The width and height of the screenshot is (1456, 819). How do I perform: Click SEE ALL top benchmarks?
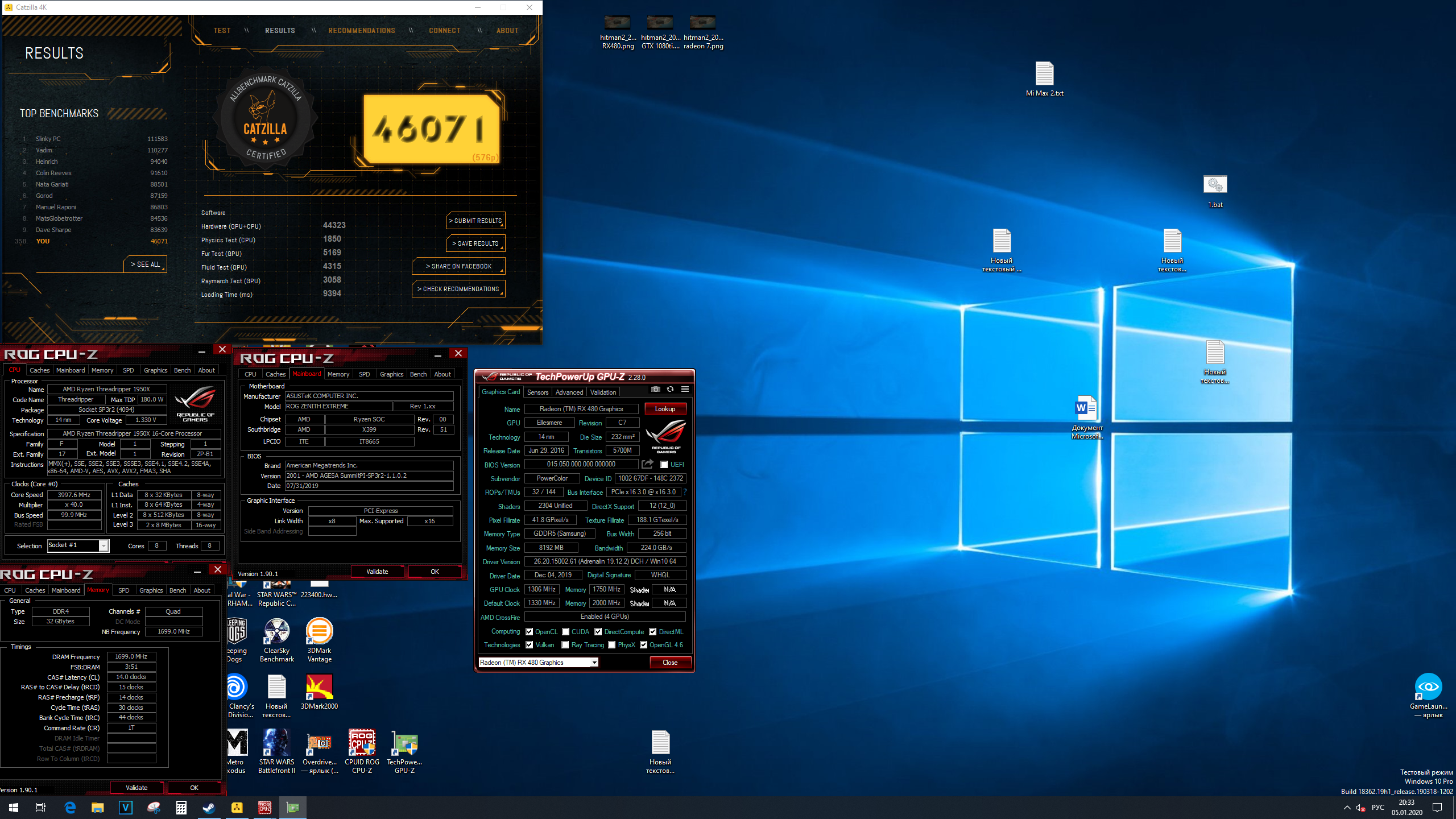point(145,264)
